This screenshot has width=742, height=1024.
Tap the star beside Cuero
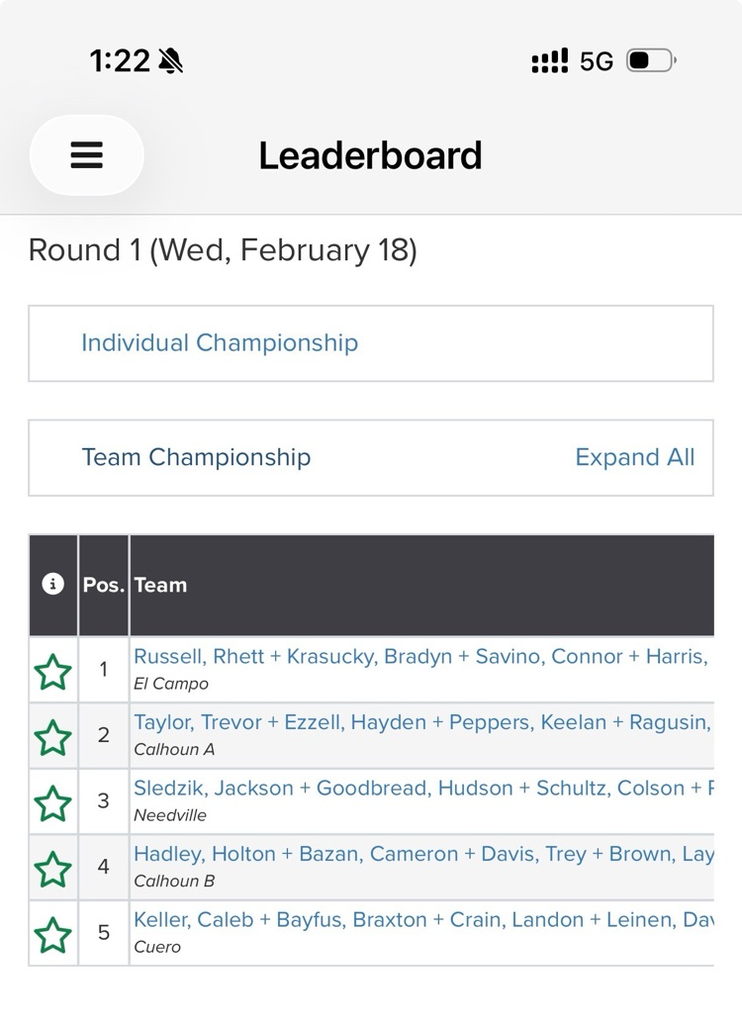pyautogui.click(x=53, y=936)
